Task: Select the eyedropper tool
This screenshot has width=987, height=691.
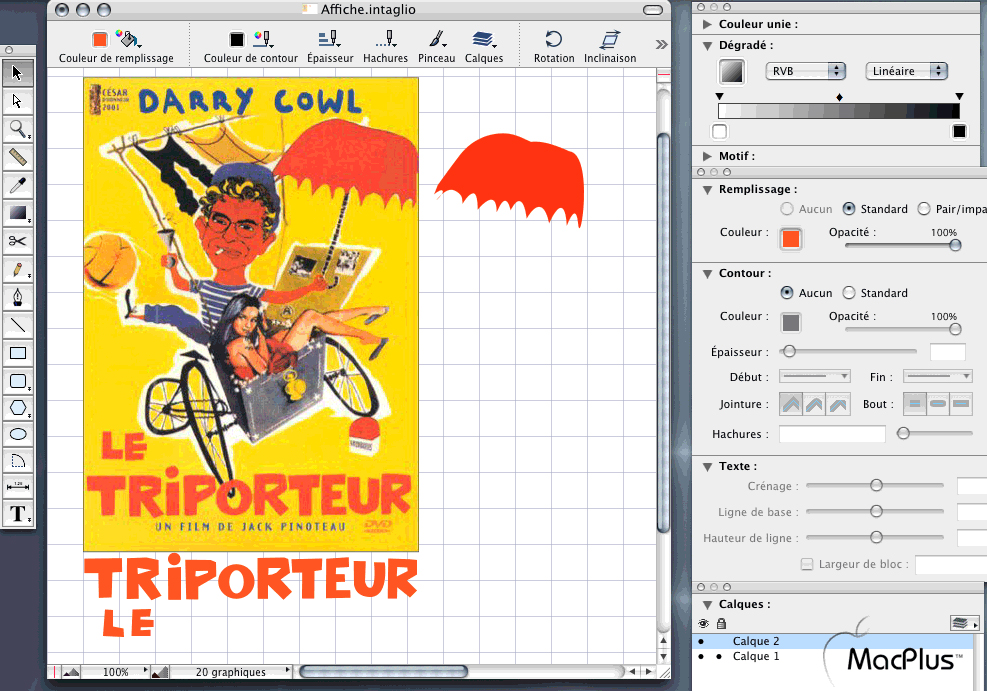Action: coord(18,184)
